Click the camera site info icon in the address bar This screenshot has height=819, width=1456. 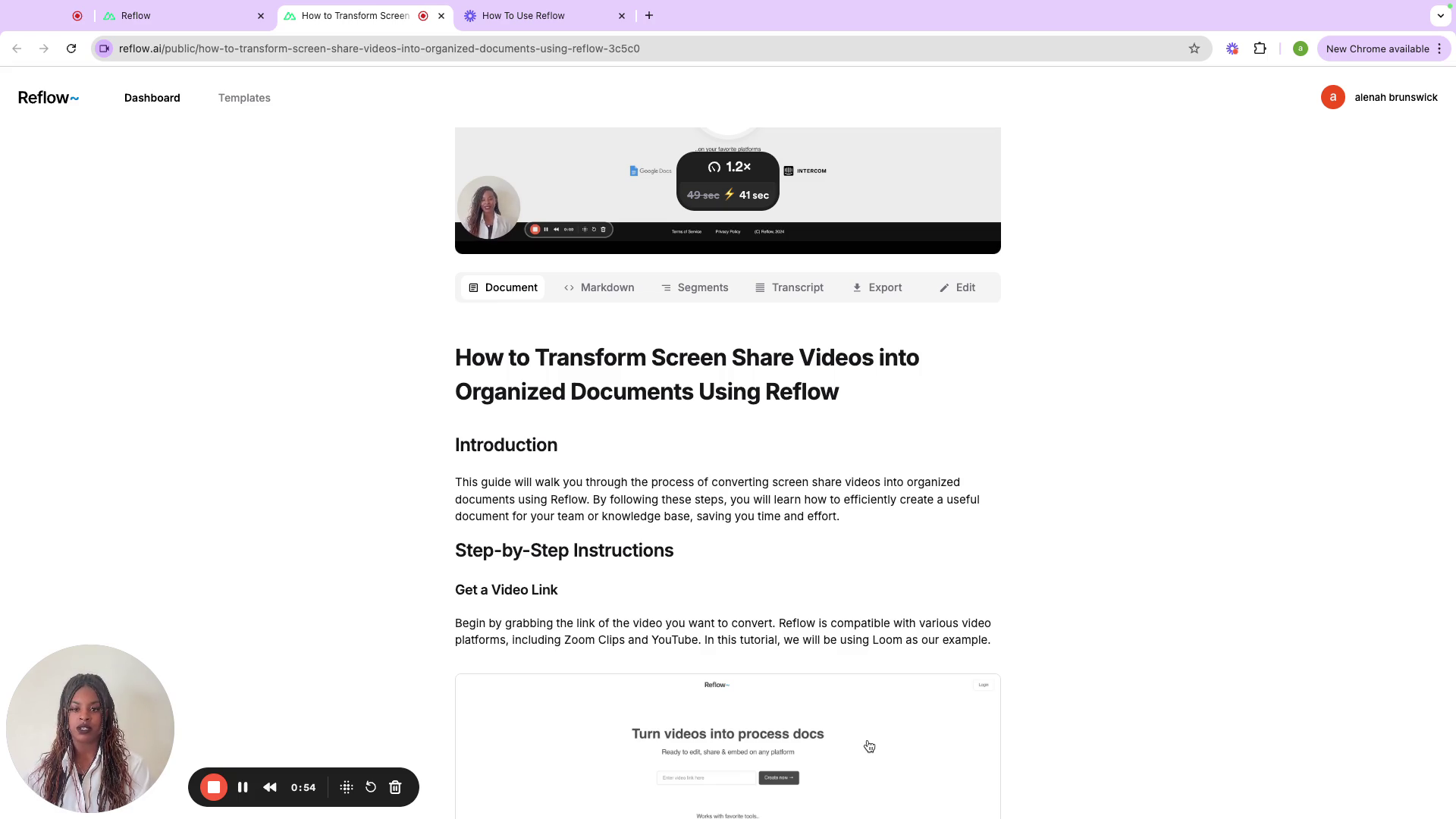pos(105,49)
